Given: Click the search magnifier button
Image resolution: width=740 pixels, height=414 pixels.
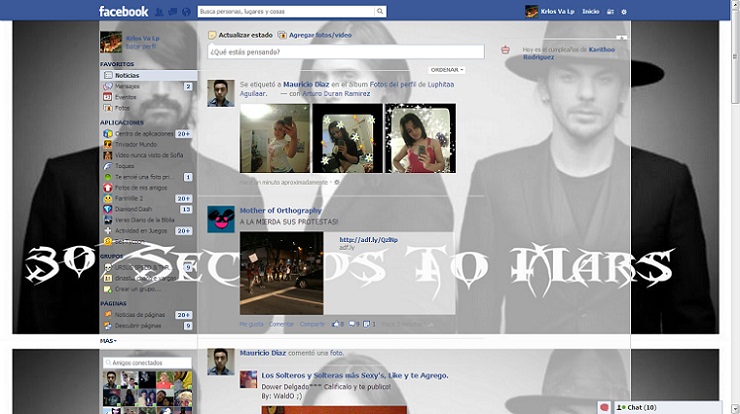Looking at the screenshot, I should pyautogui.click(x=380, y=11).
